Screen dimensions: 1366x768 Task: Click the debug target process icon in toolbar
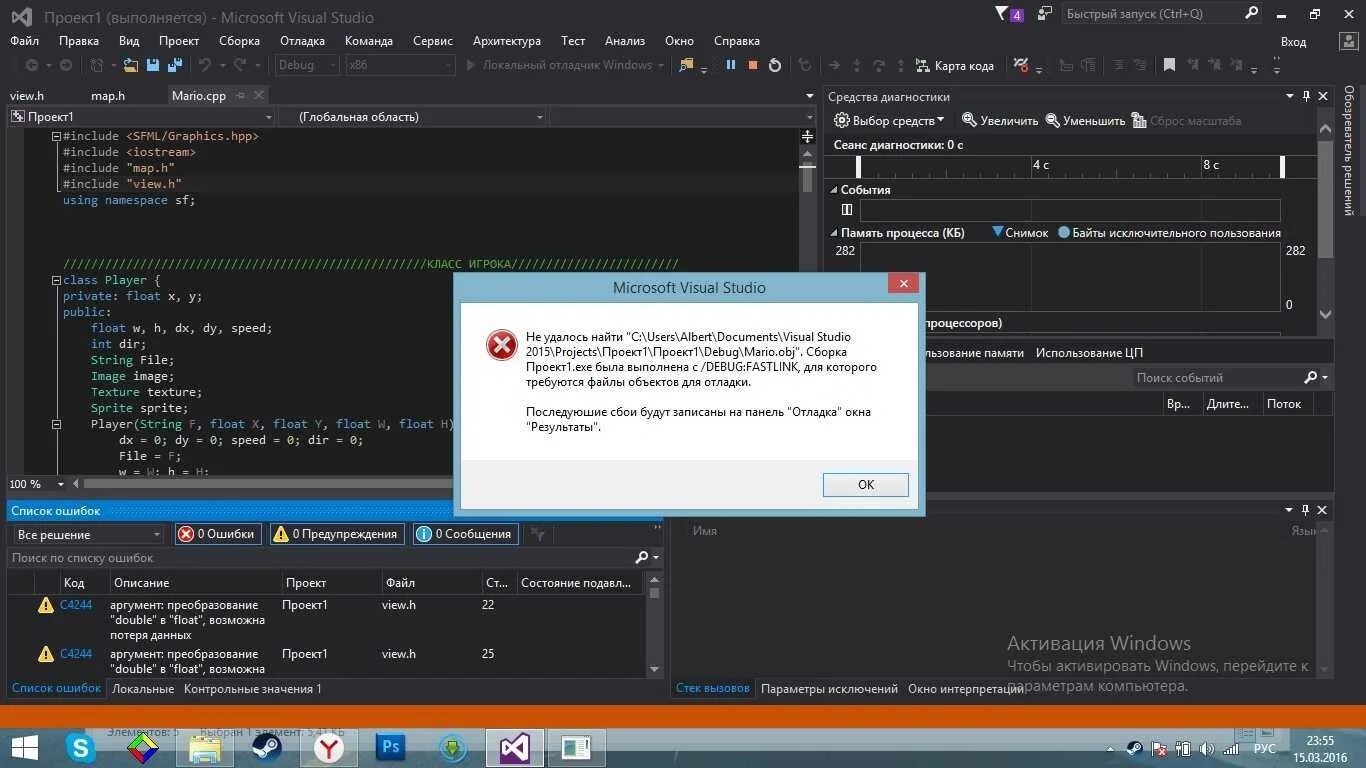click(685, 65)
